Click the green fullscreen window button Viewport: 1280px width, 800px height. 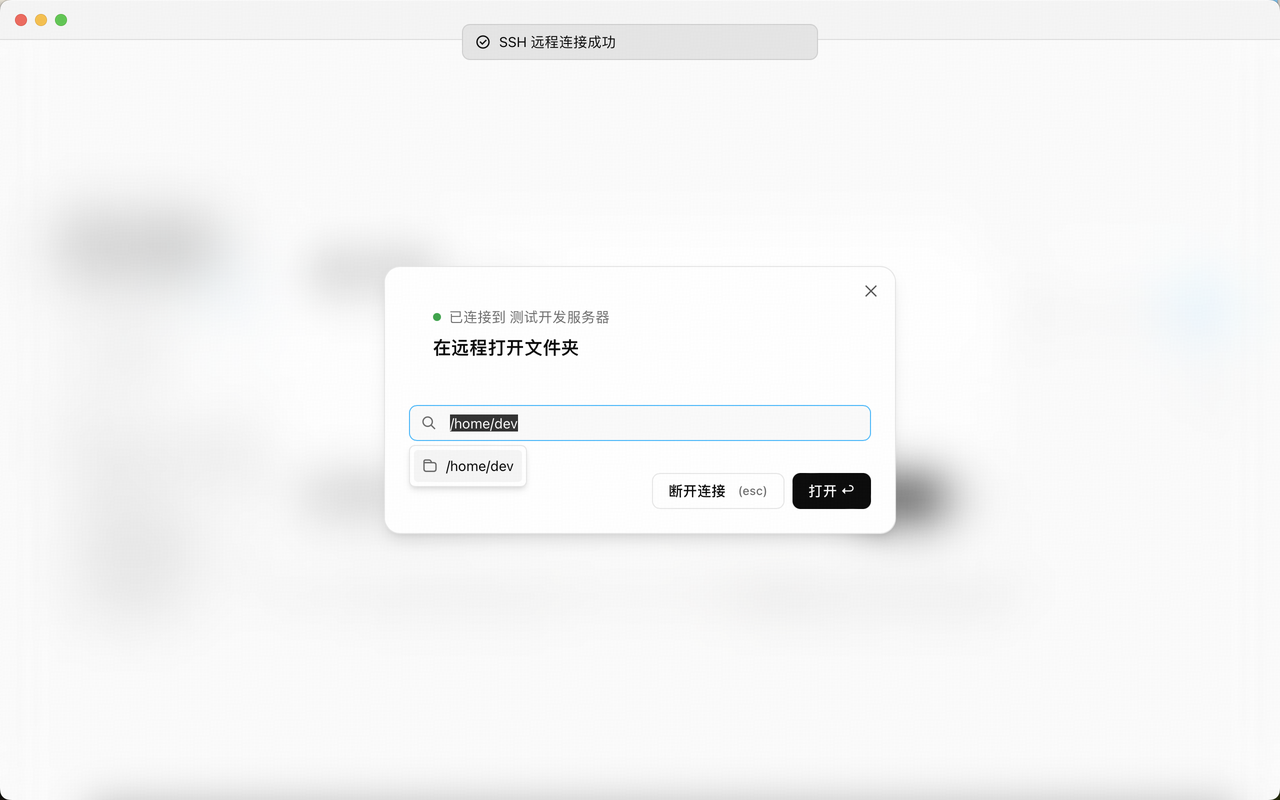tap(61, 20)
